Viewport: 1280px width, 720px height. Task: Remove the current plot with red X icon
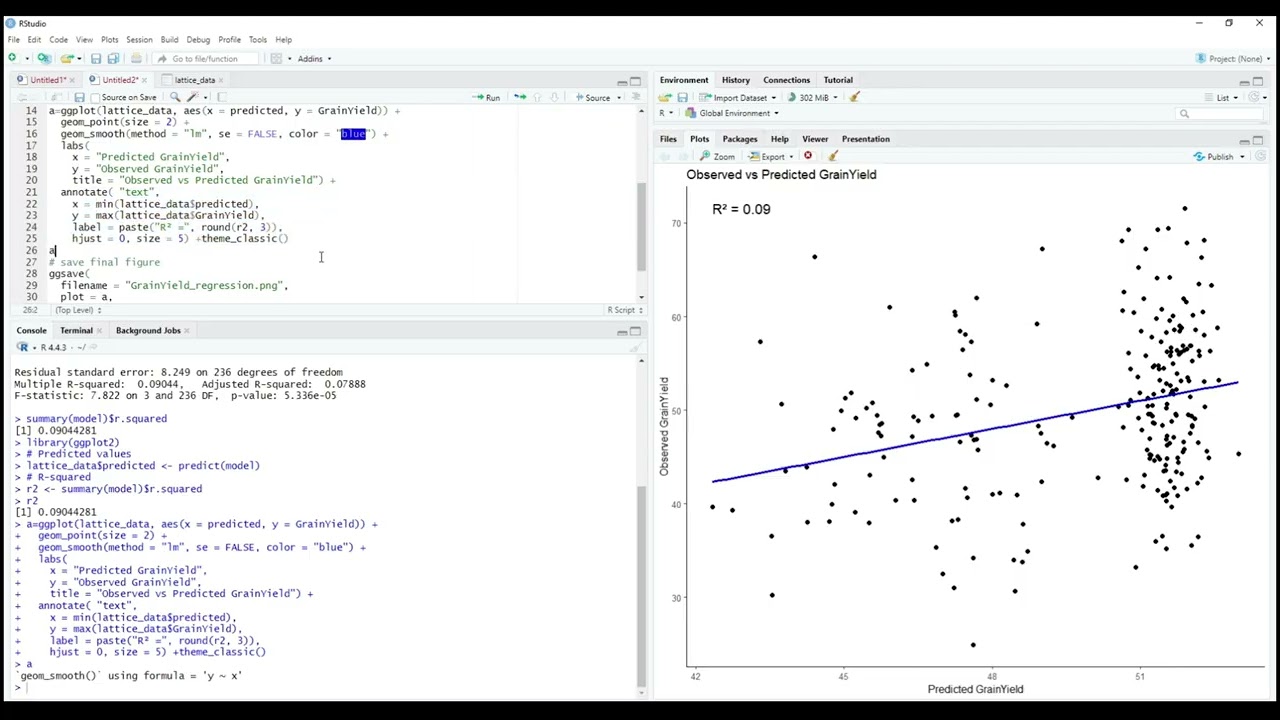coord(808,156)
